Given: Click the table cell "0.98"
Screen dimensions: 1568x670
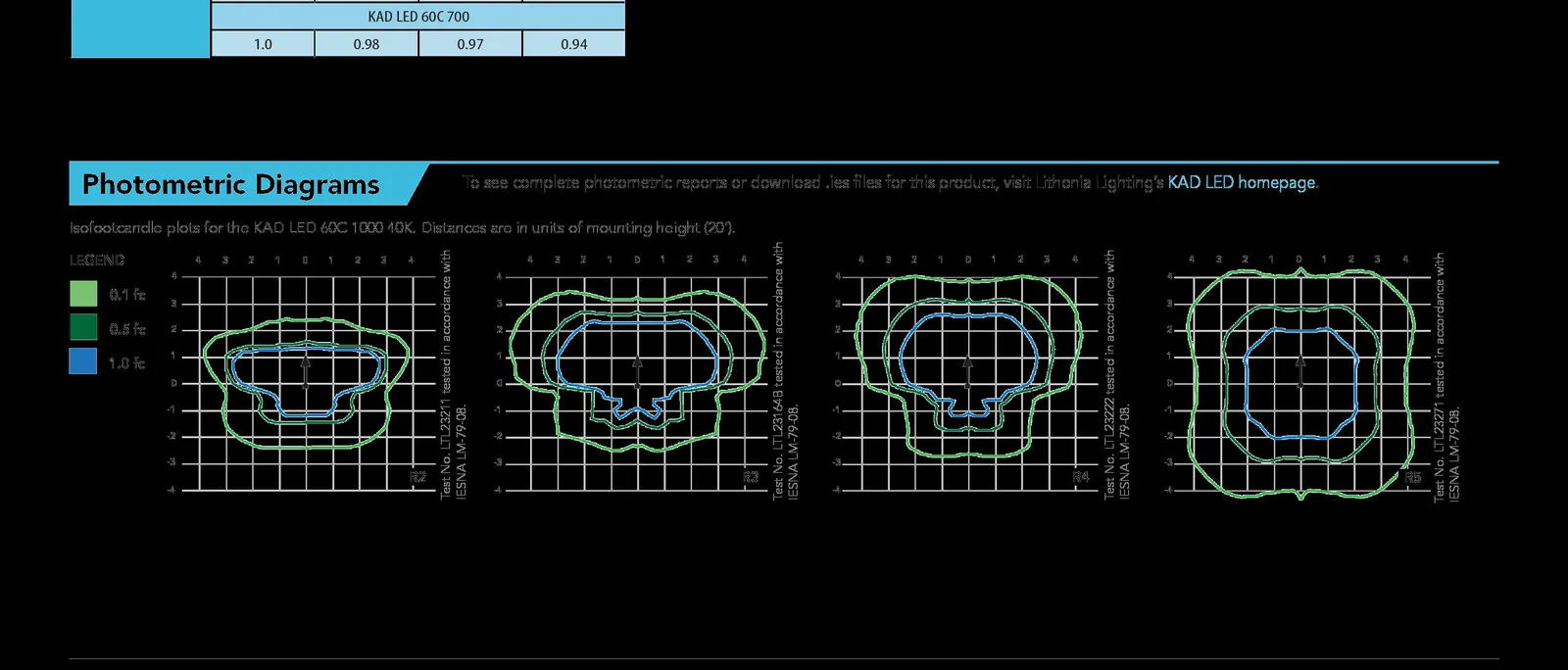Looking at the screenshot, I should (x=367, y=44).
